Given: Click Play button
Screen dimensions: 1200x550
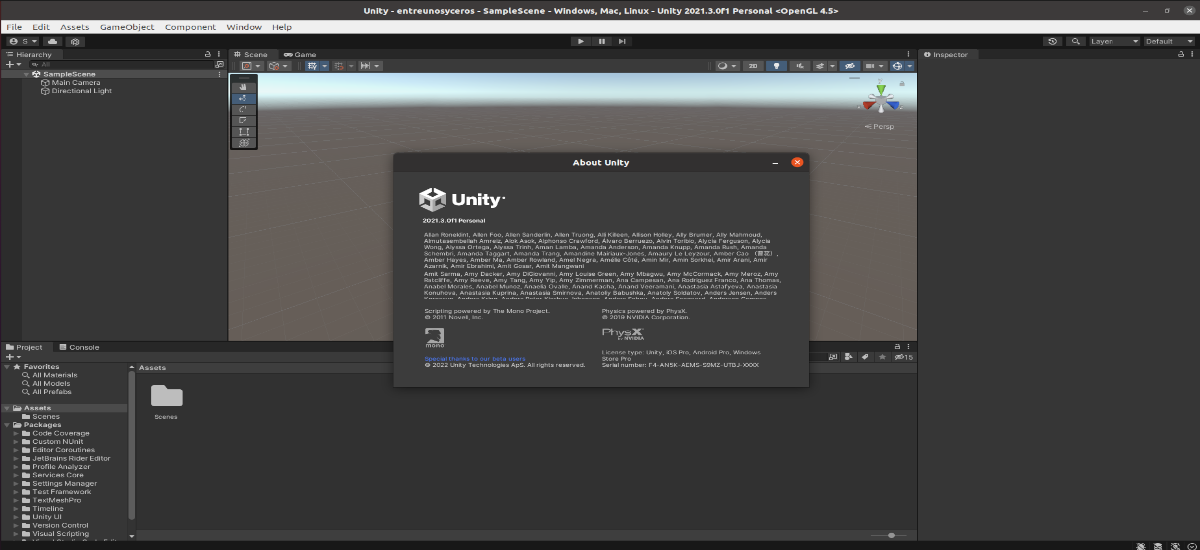Looking at the screenshot, I should (582, 41).
